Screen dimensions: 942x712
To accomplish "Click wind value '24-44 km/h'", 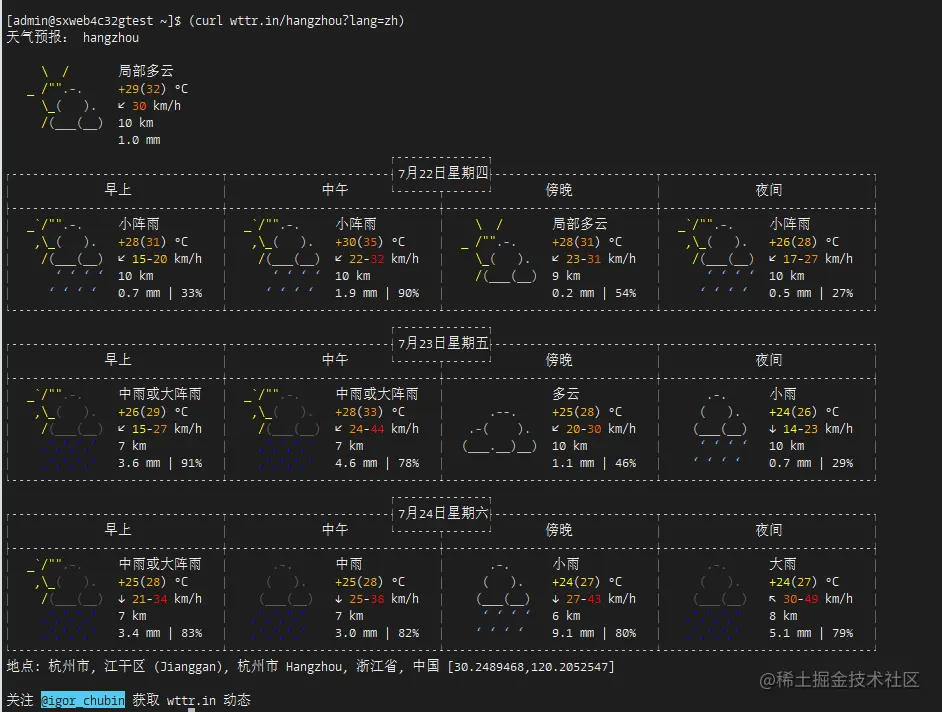I will pos(384,429).
